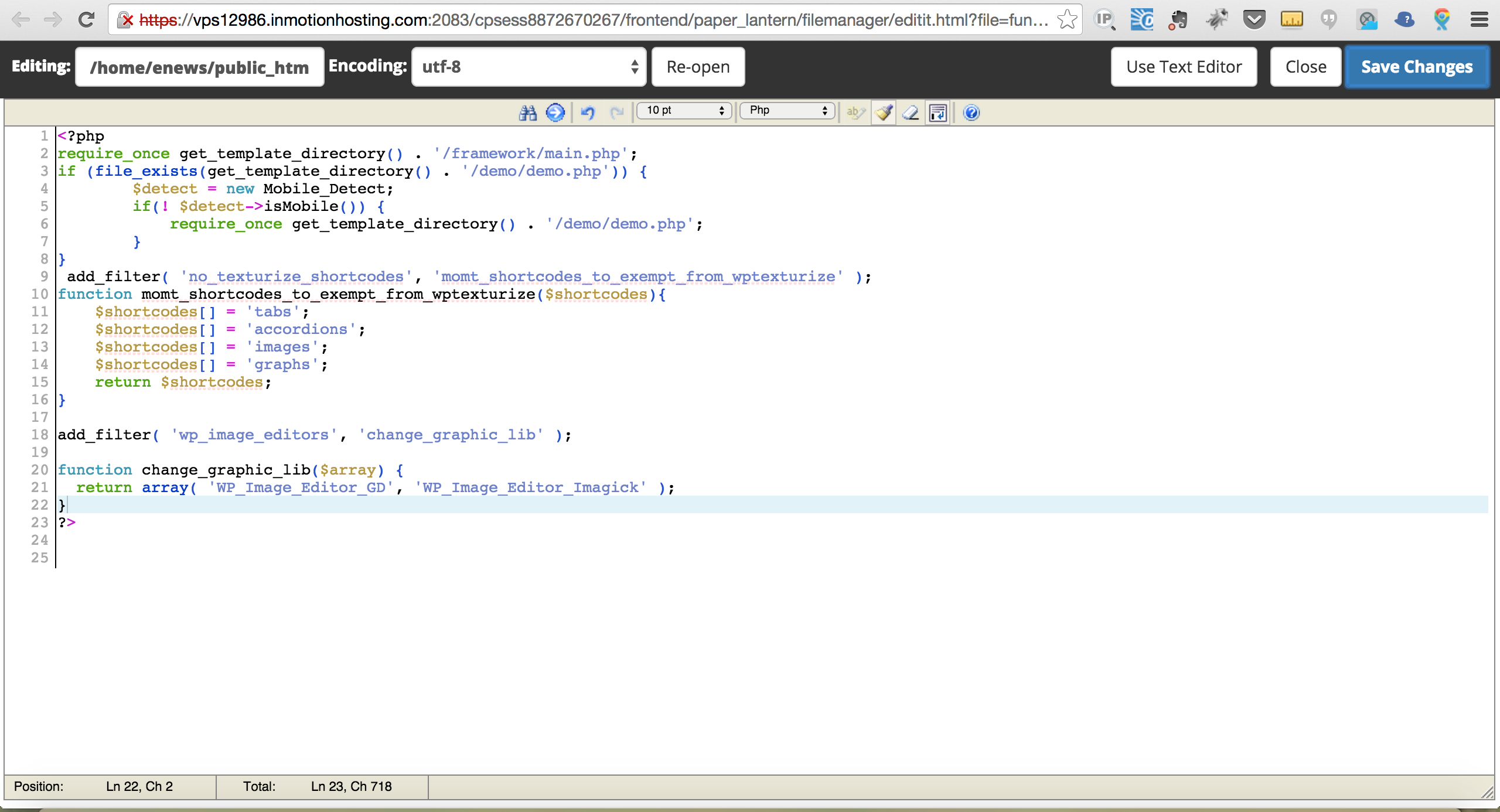Click 'Ln 22, Ch 2' position status

point(139,786)
